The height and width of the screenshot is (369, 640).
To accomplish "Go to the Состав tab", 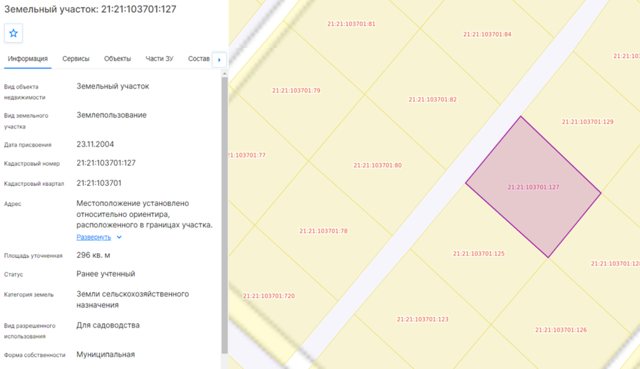I will (x=199, y=59).
